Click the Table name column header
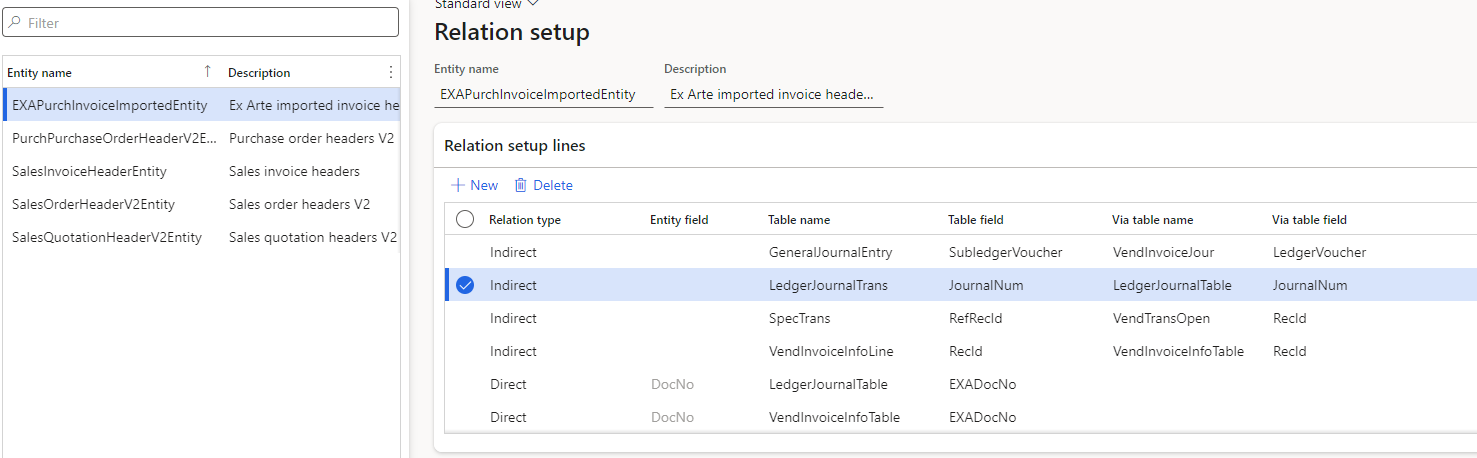1477x458 pixels. (x=798, y=220)
